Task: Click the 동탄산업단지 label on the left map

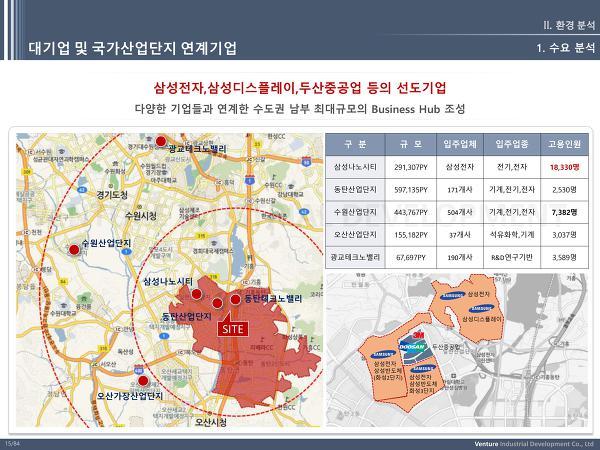Action: coord(187,316)
